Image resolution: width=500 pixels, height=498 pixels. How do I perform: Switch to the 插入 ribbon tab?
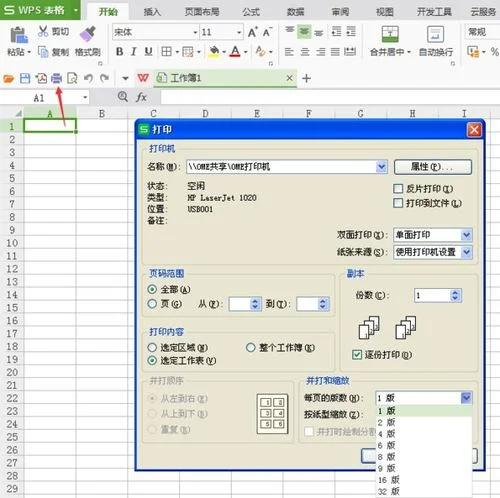click(x=152, y=12)
